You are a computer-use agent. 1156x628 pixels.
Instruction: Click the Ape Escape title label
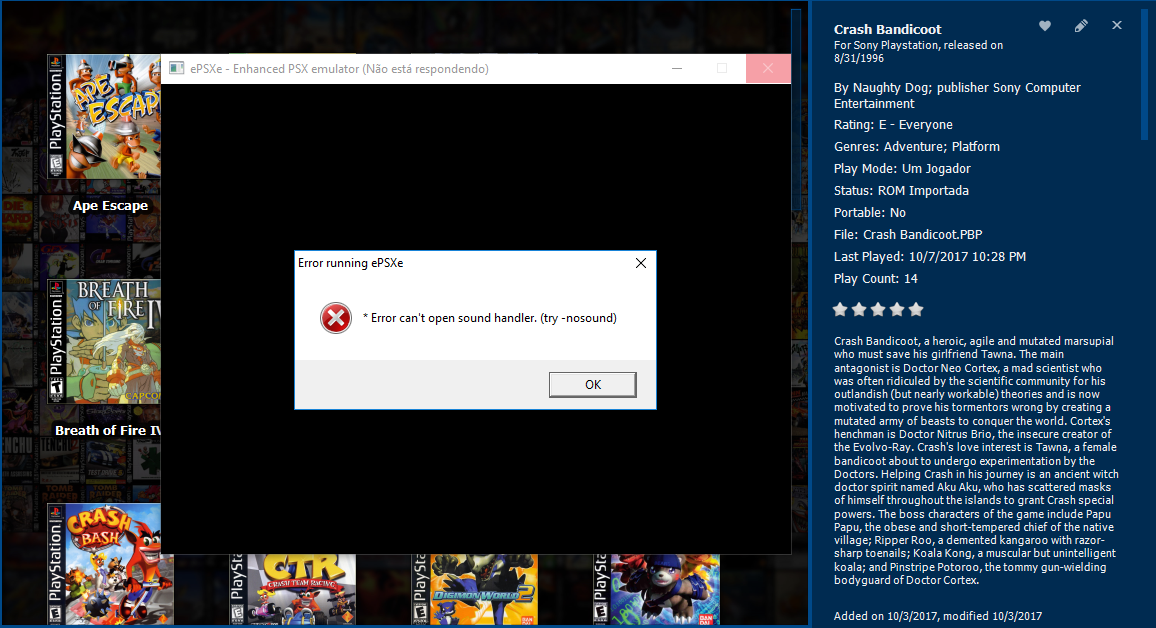click(110, 206)
